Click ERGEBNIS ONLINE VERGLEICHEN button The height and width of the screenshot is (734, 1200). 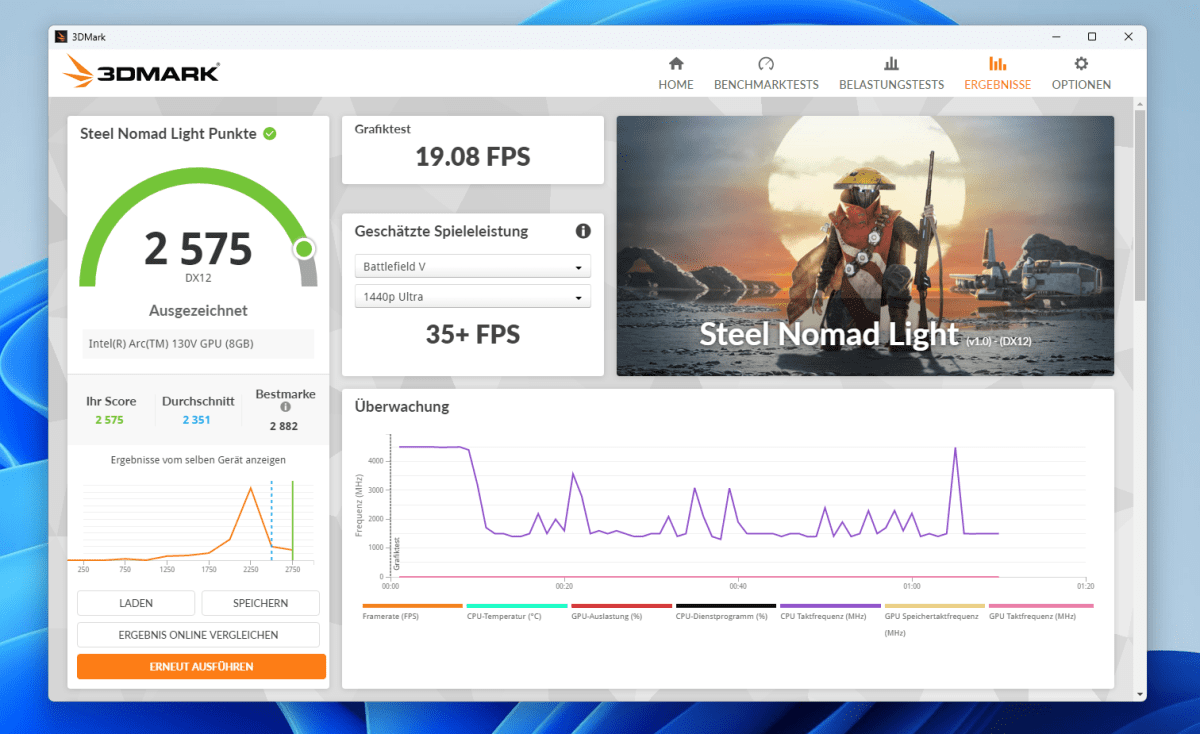click(198, 635)
